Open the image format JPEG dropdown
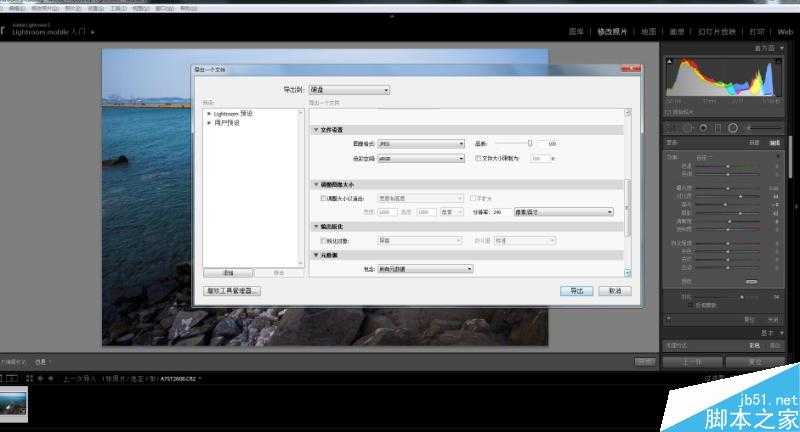Screen dimensions: 800x432 tap(421, 144)
